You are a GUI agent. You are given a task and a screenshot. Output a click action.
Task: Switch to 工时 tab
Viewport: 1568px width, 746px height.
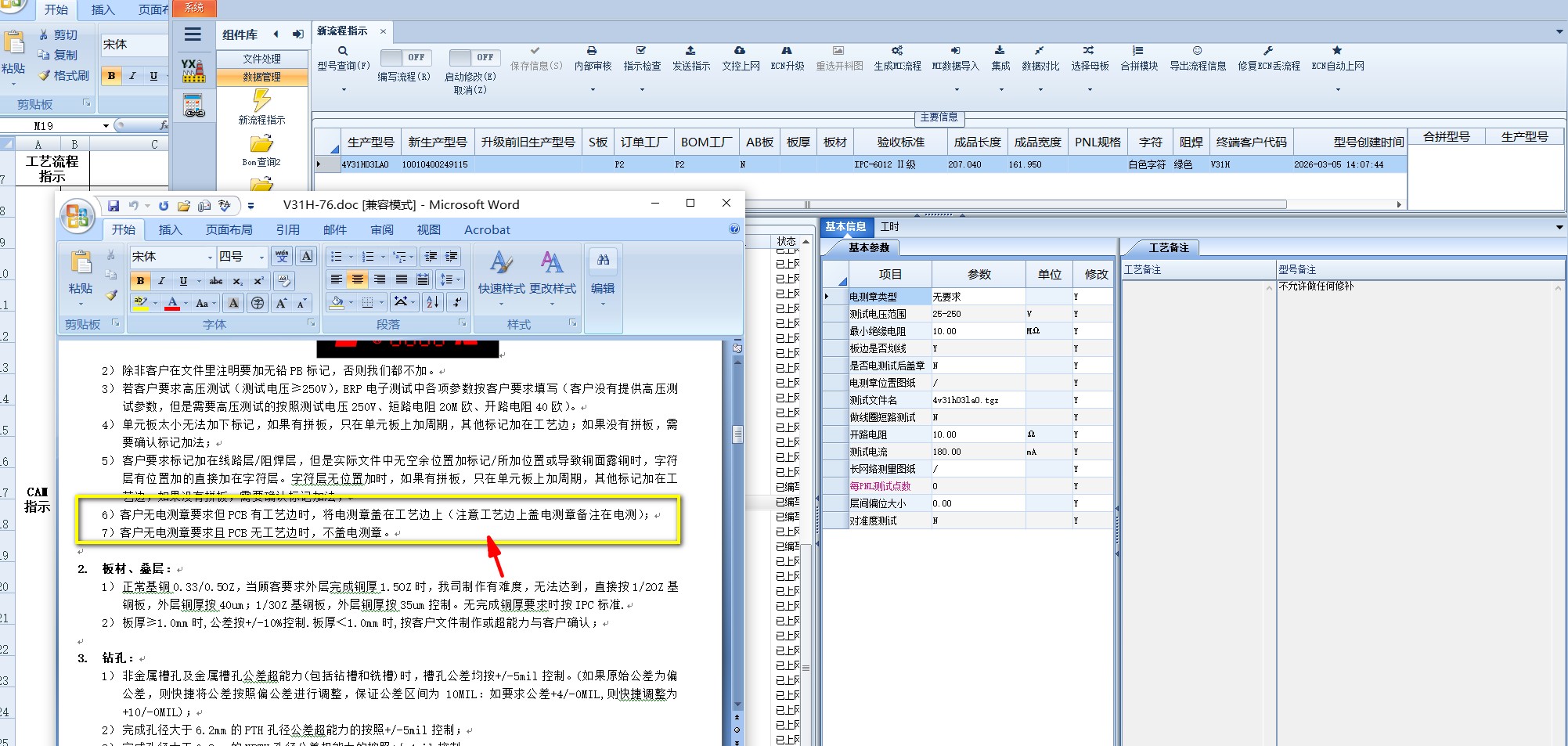890,226
